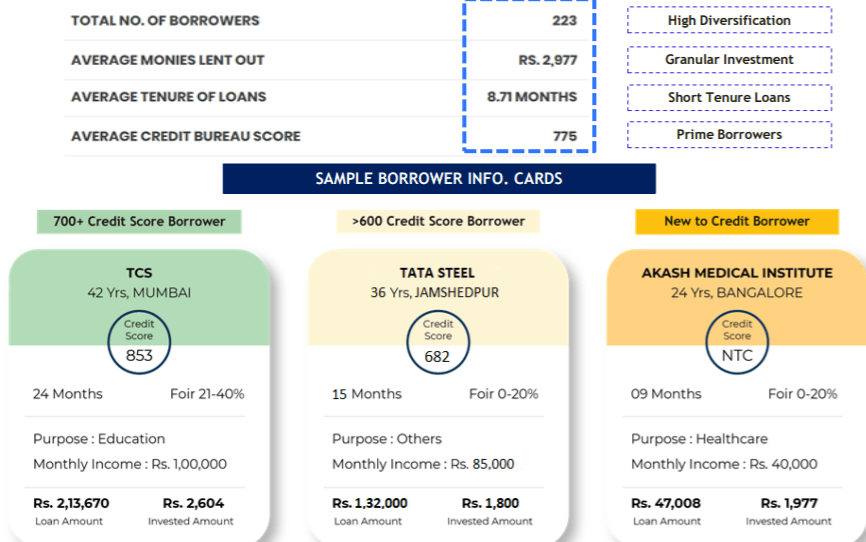This screenshot has width=866, height=542.
Task: Click loan amount Rs. 47,008
Action: pos(666,503)
